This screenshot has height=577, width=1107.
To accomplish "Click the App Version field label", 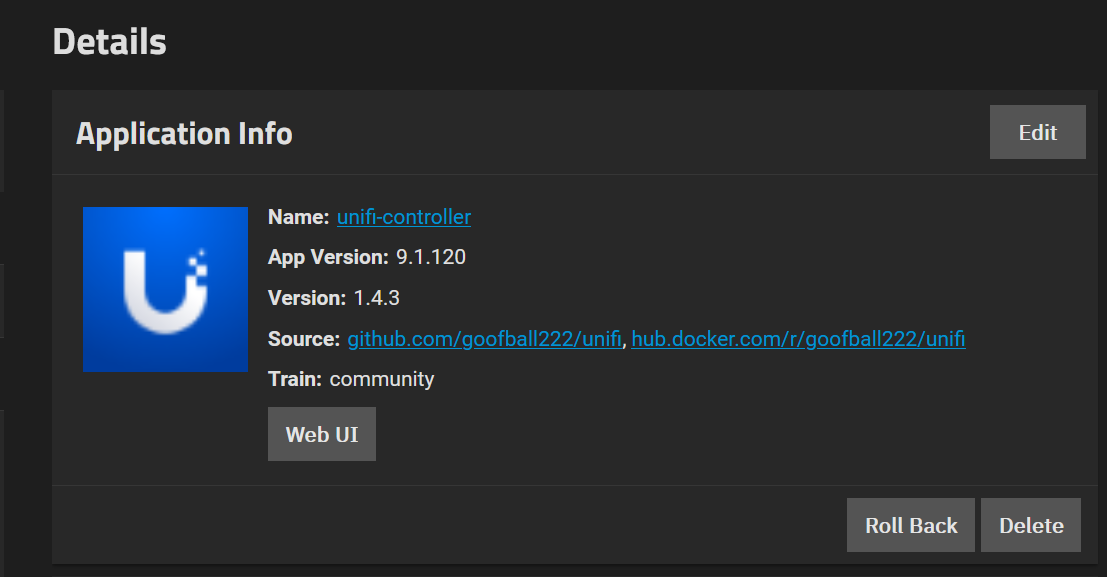I will (328, 257).
